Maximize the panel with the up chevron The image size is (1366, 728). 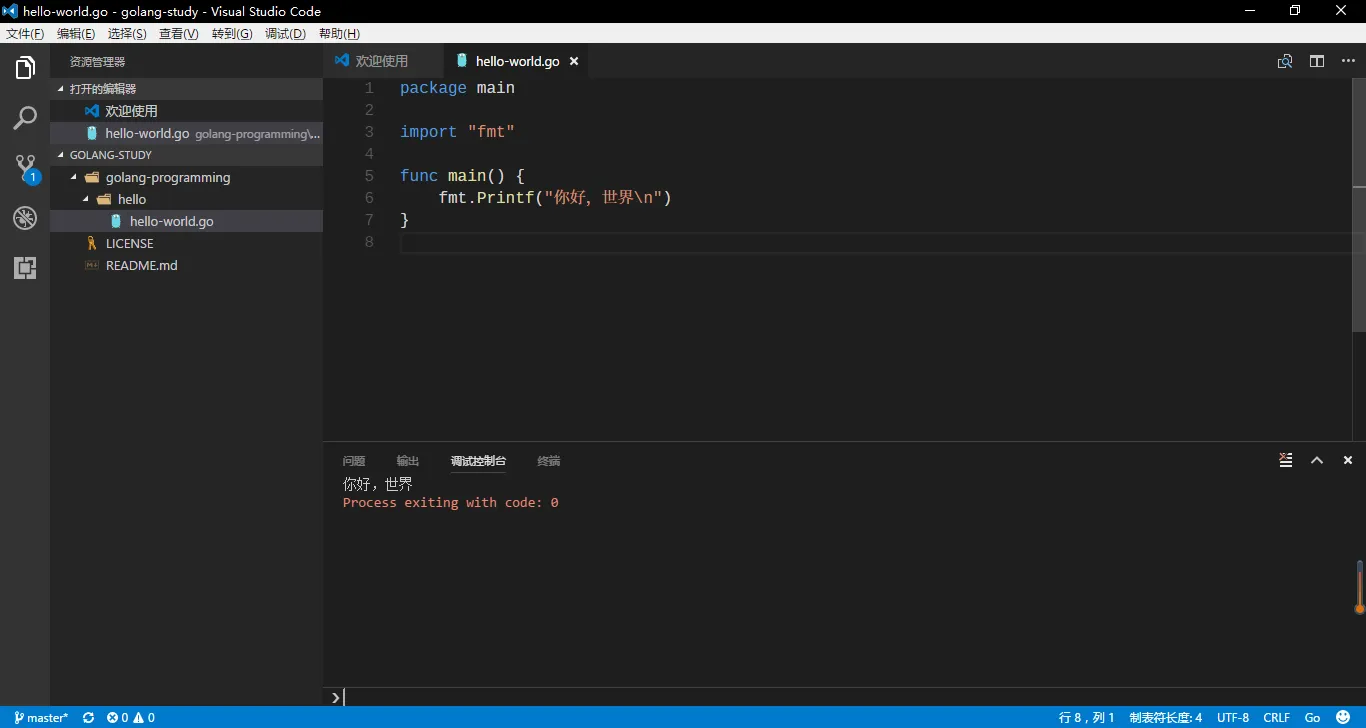[1317, 460]
